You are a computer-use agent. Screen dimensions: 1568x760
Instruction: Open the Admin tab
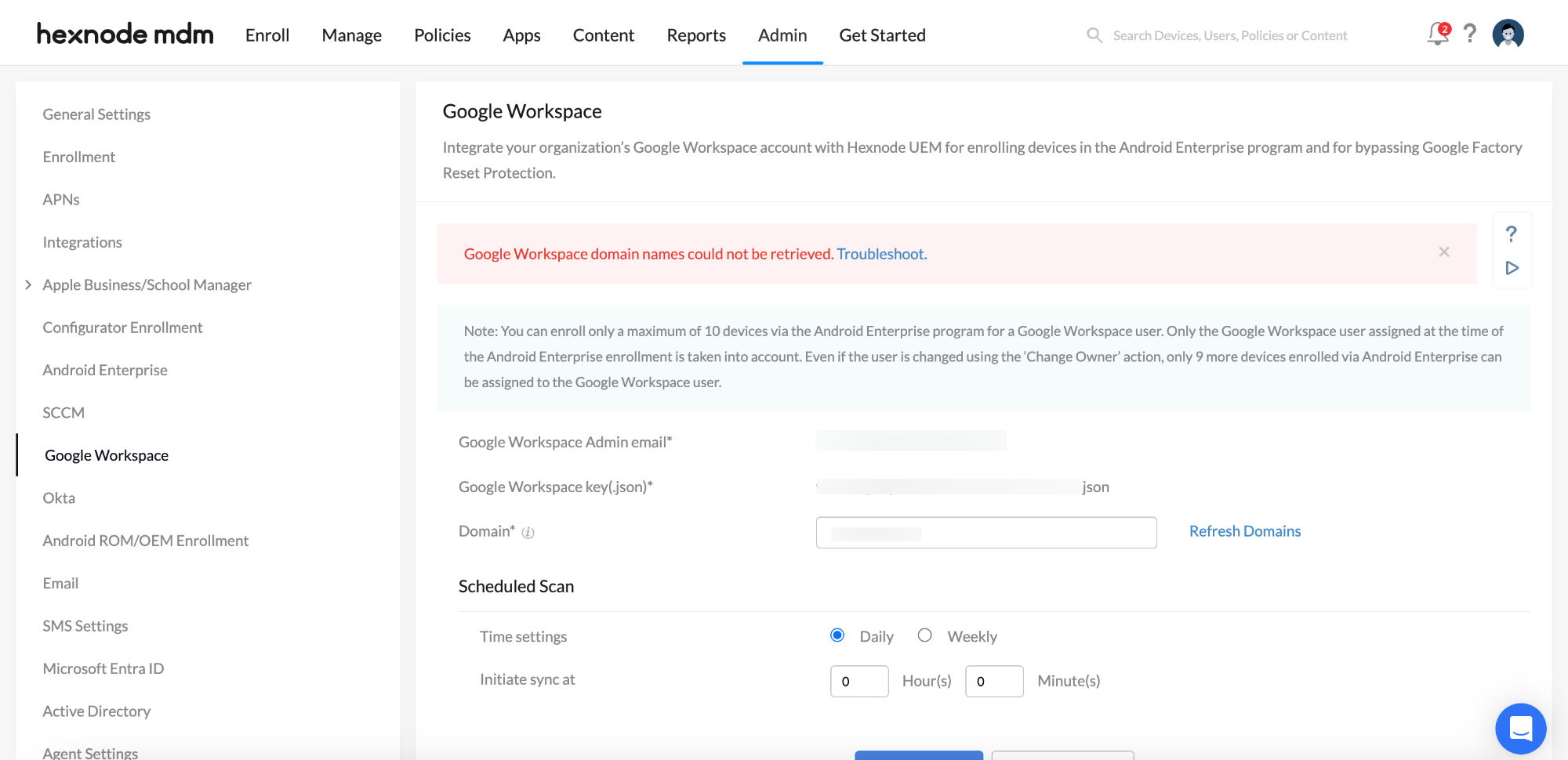(782, 35)
